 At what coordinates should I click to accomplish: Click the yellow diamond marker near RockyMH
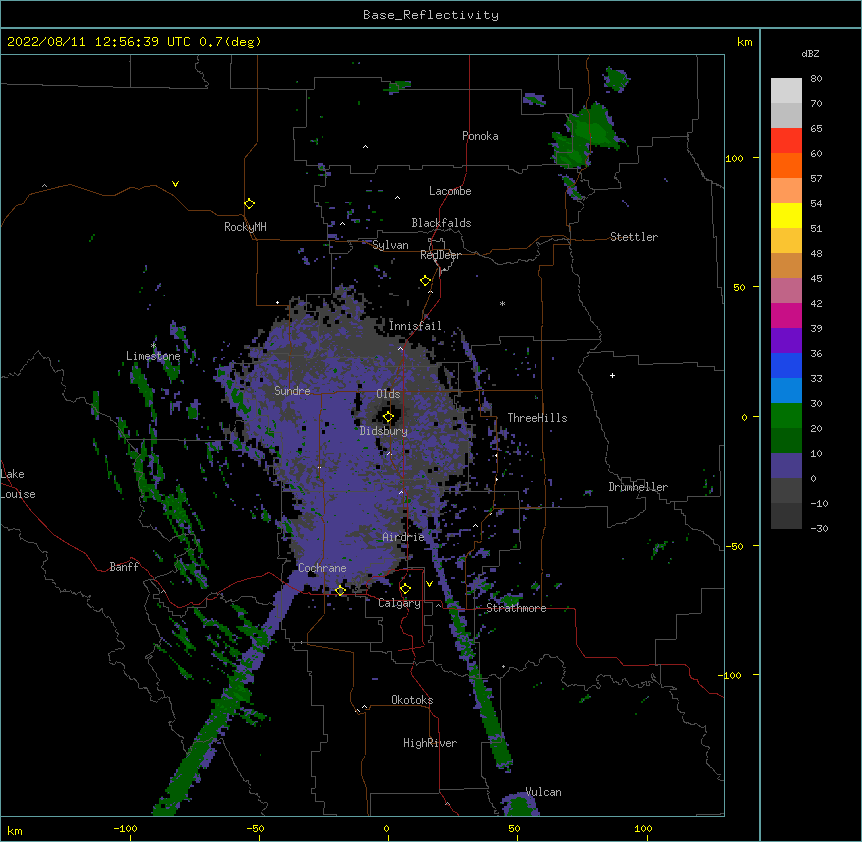click(x=250, y=204)
